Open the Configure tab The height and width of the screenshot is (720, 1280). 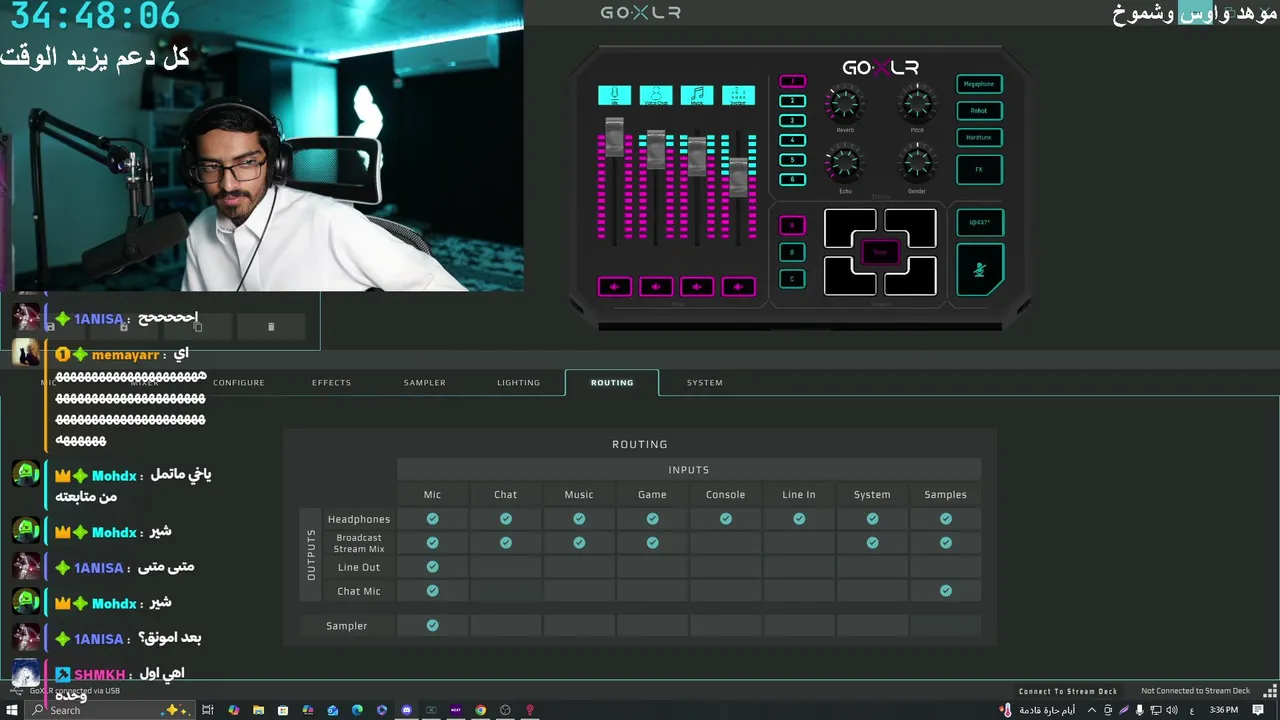pyautogui.click(x=239, y=383)
